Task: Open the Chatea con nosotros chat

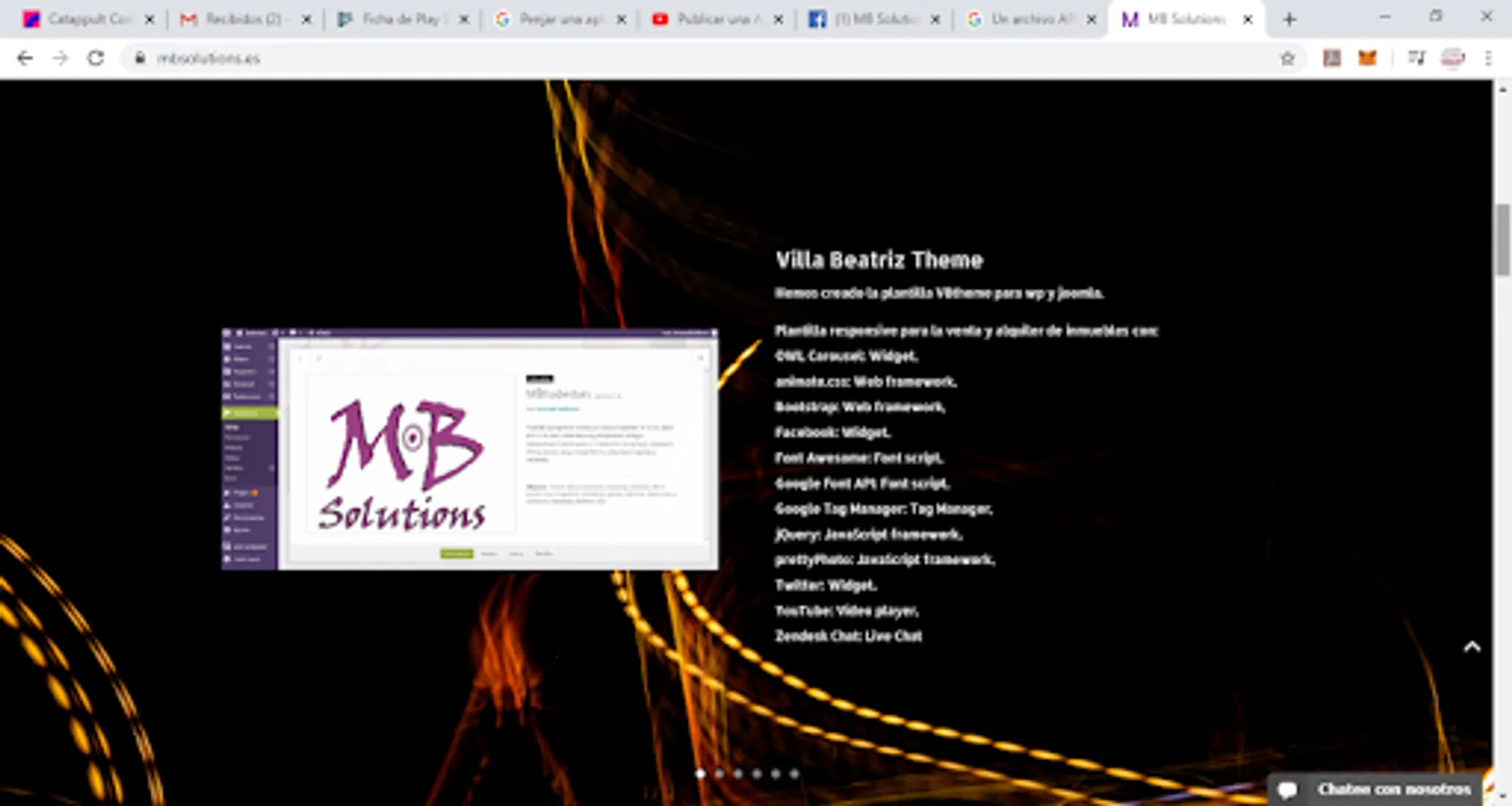Action: tap(1374, 789)
